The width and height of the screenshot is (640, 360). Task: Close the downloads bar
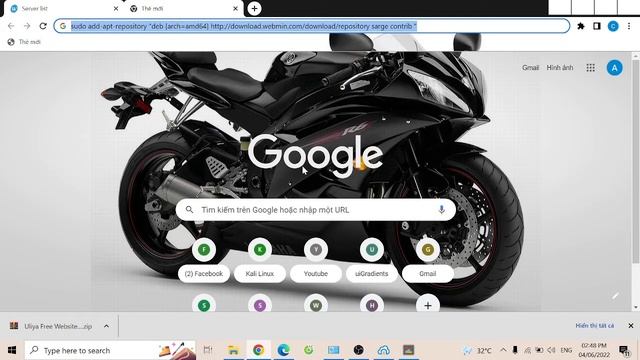631,326
